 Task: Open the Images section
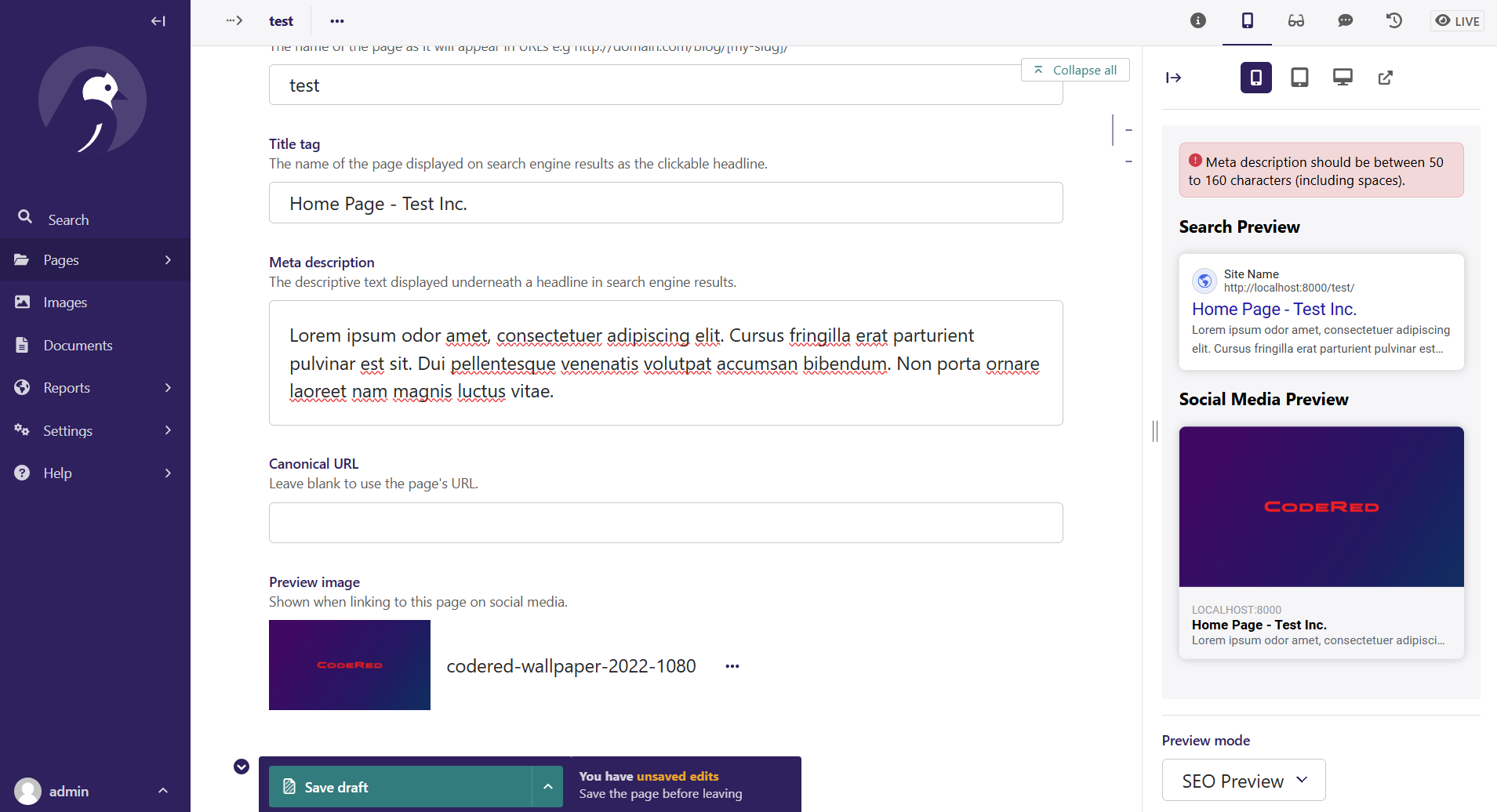tap(65, 302)
